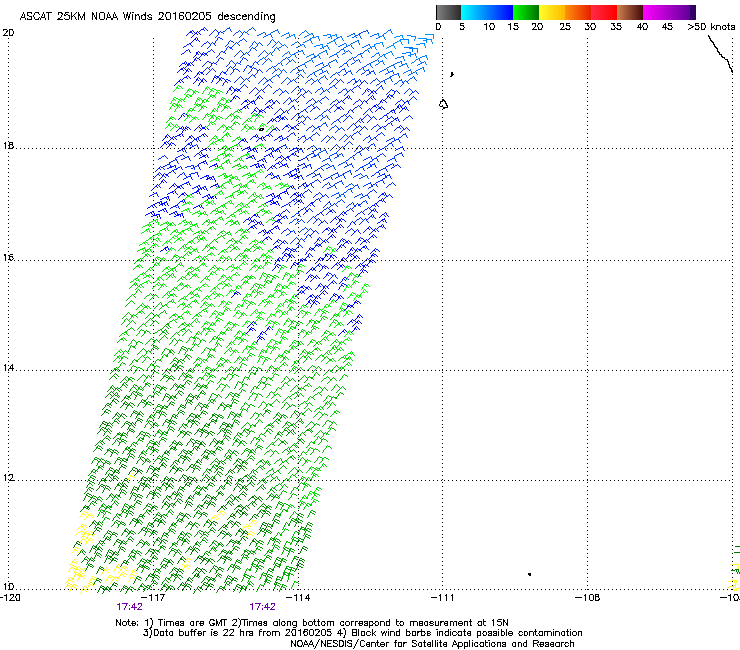The height and width of the screenshot is (650, 740).
Task: Click the longitude label '-120'
Action: pyautogui.click(x=10, y=598)
